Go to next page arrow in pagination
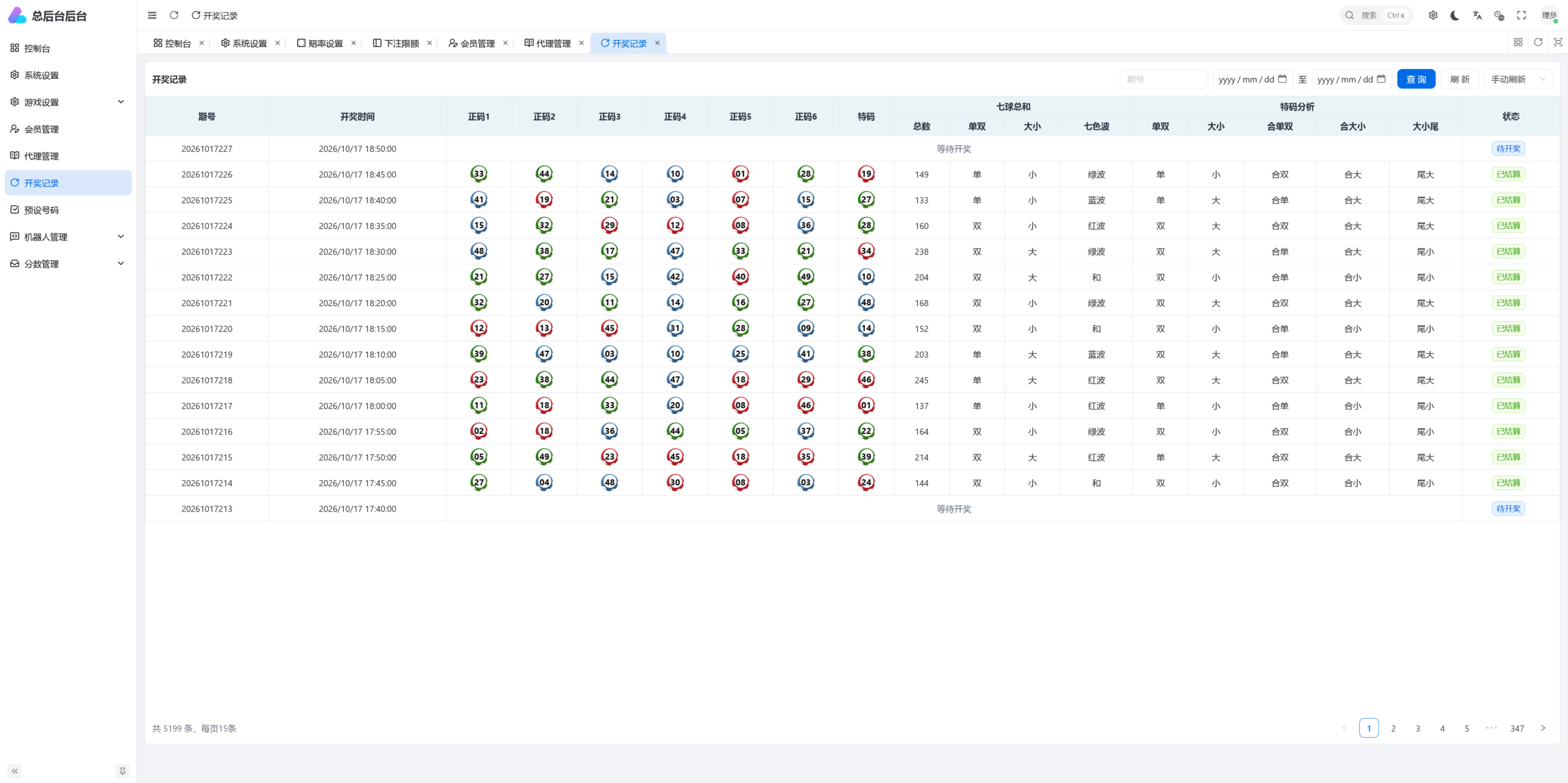1568x783 pixels. [x=1543, y=728]
